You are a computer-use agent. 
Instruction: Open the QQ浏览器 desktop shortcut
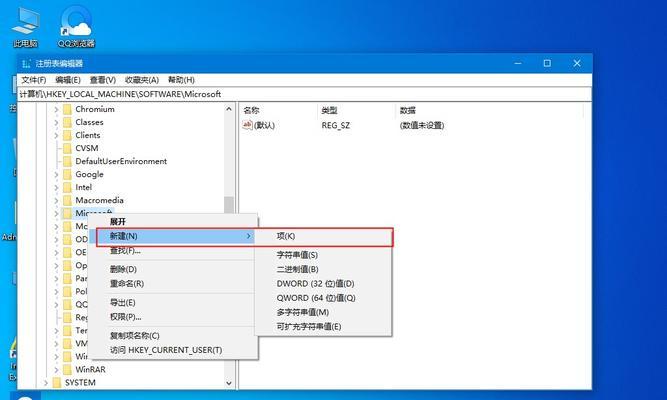click(76, 26)
